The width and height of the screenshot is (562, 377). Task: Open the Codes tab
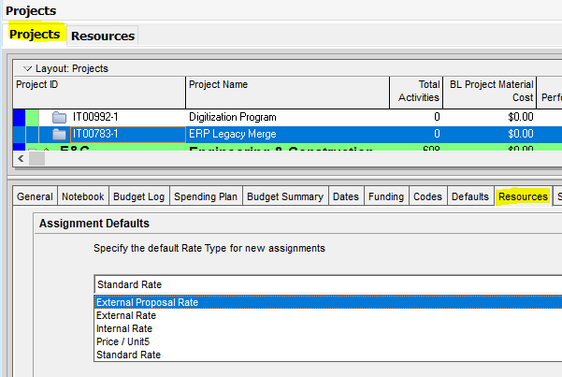(x=428, y=196)
